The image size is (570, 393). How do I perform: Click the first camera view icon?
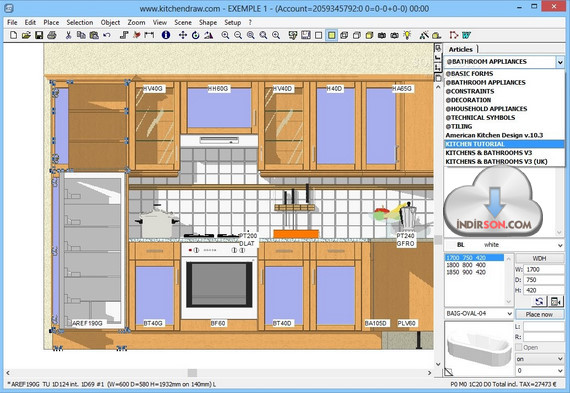(x=382, y=35)
